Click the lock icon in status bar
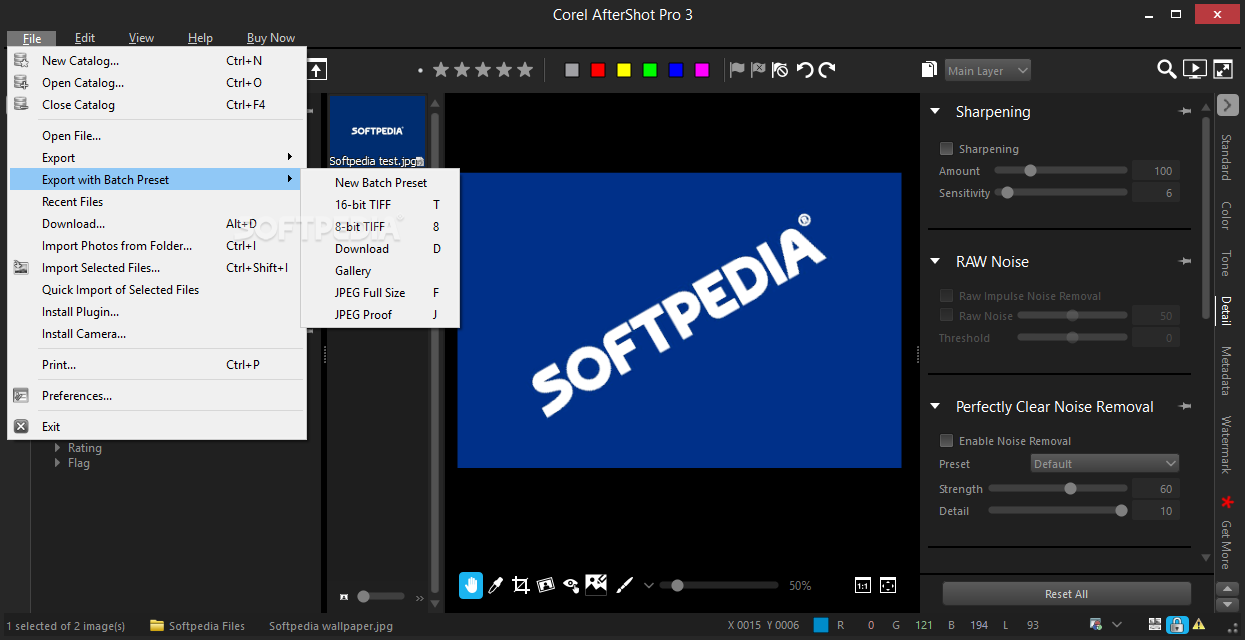 point(1176,625)
